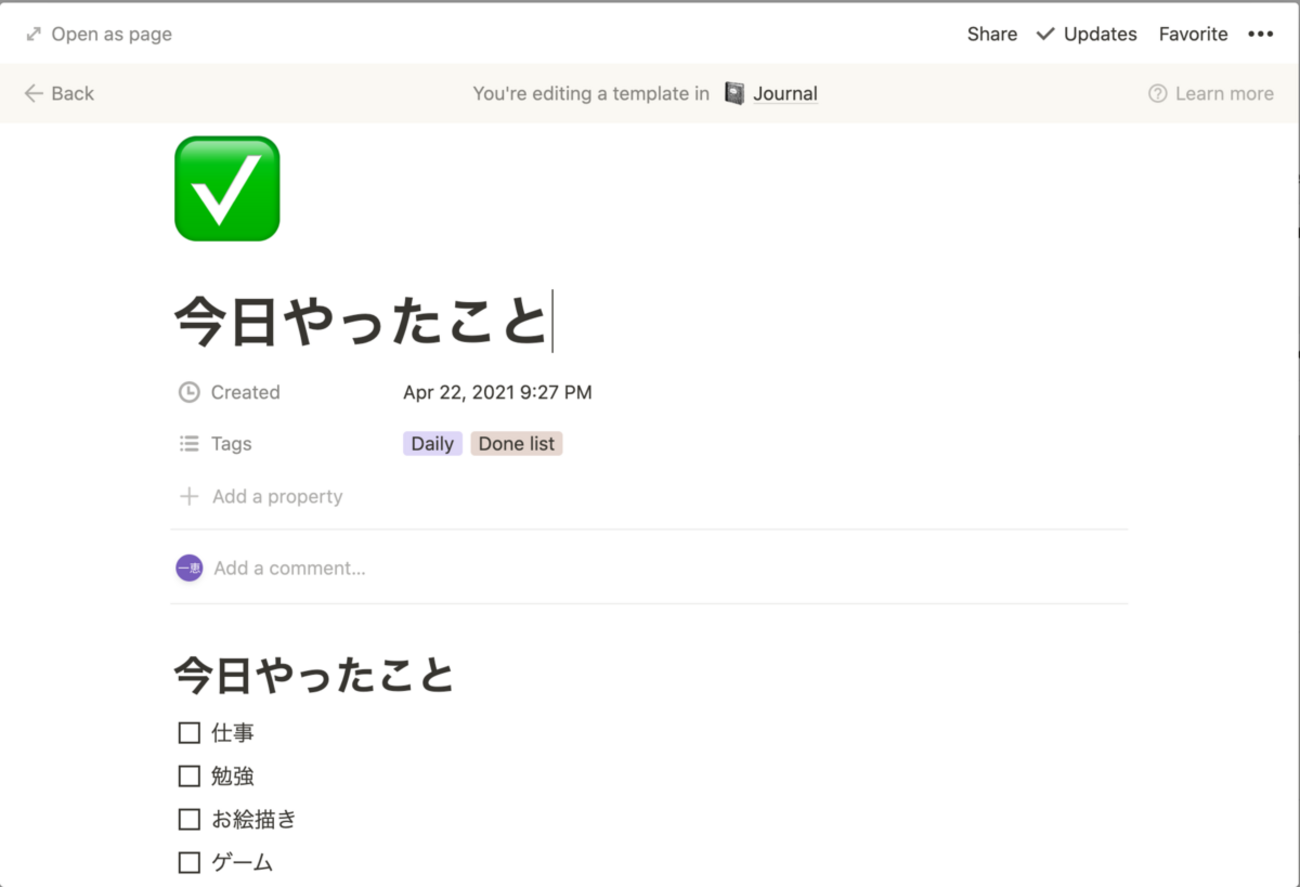Click the purple user avatar in comments

[x=189, y=568]
